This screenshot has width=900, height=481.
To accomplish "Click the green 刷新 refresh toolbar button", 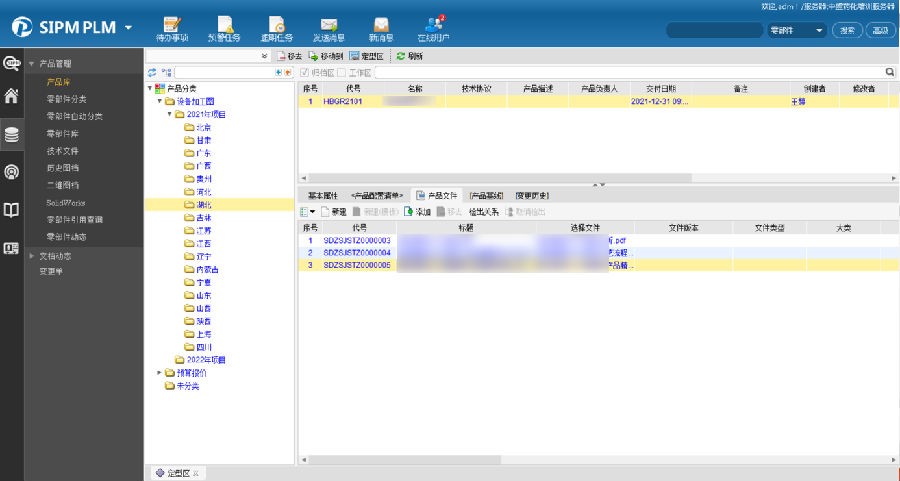I will point(409,57).
